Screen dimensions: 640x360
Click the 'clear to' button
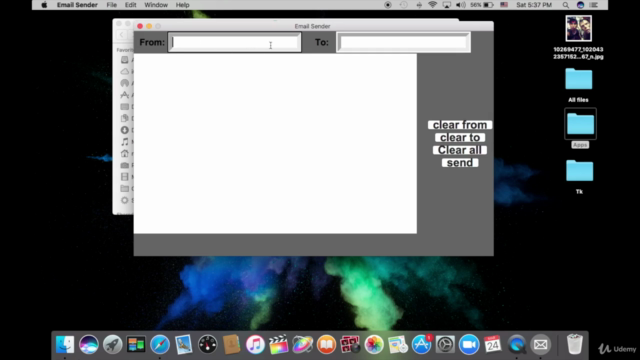(x=460, y=138)
